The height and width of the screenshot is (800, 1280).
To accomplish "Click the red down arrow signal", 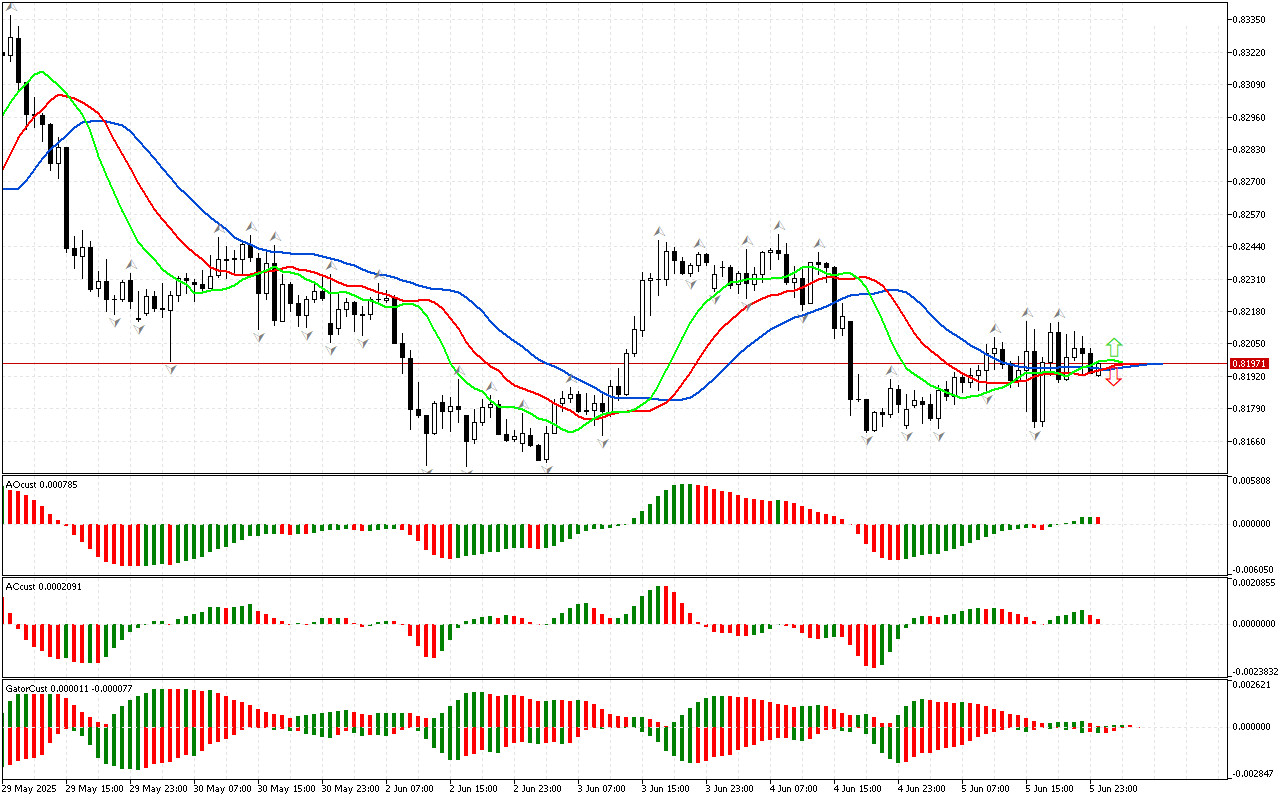I will click(1114, 379).
